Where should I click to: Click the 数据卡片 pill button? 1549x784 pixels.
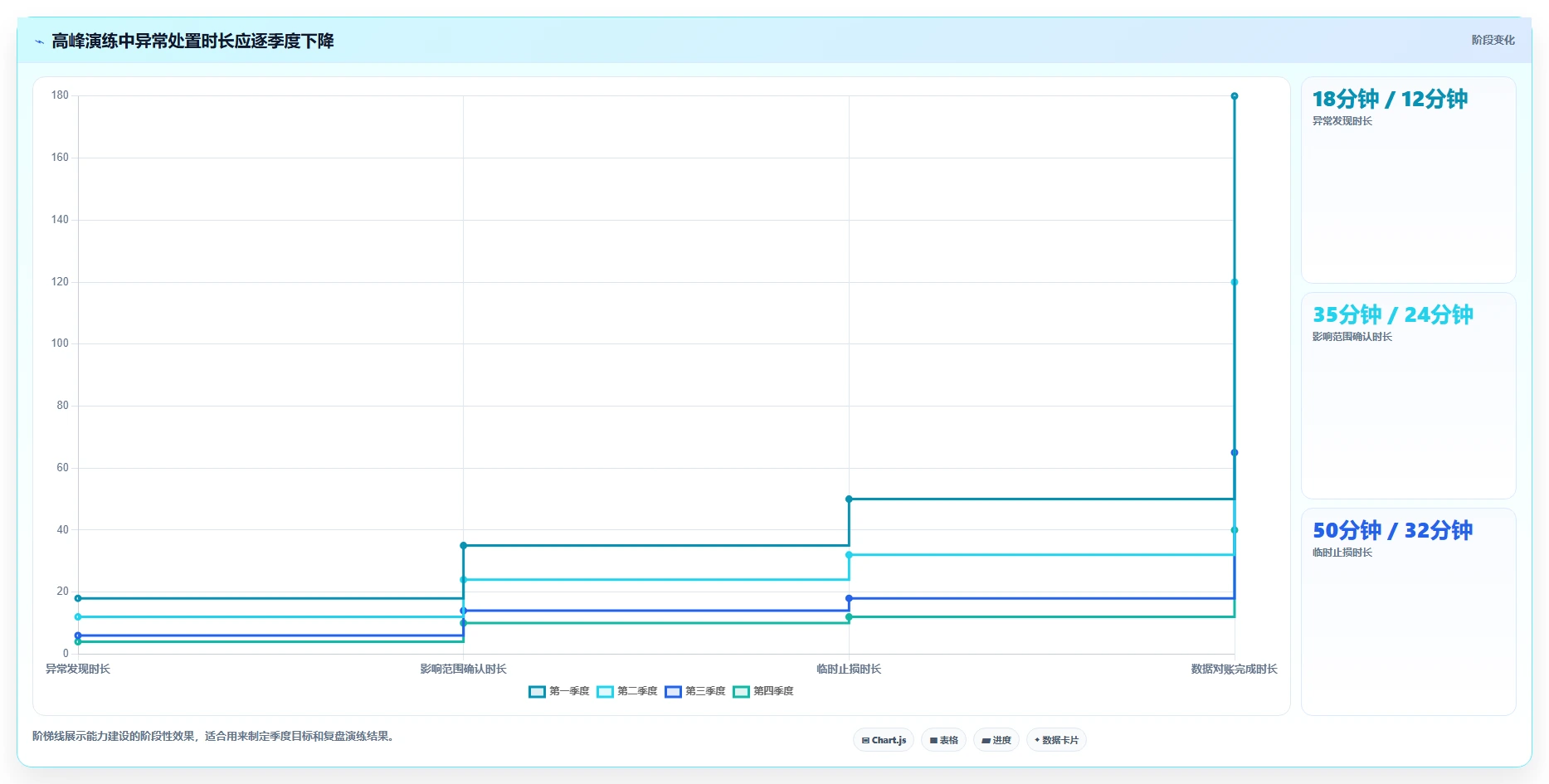pos(1056,740)
